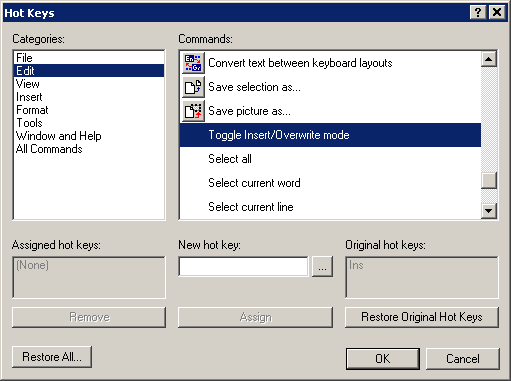511x381 pixels.
Task: Select the Window and Help category
Action: point(89,136)
